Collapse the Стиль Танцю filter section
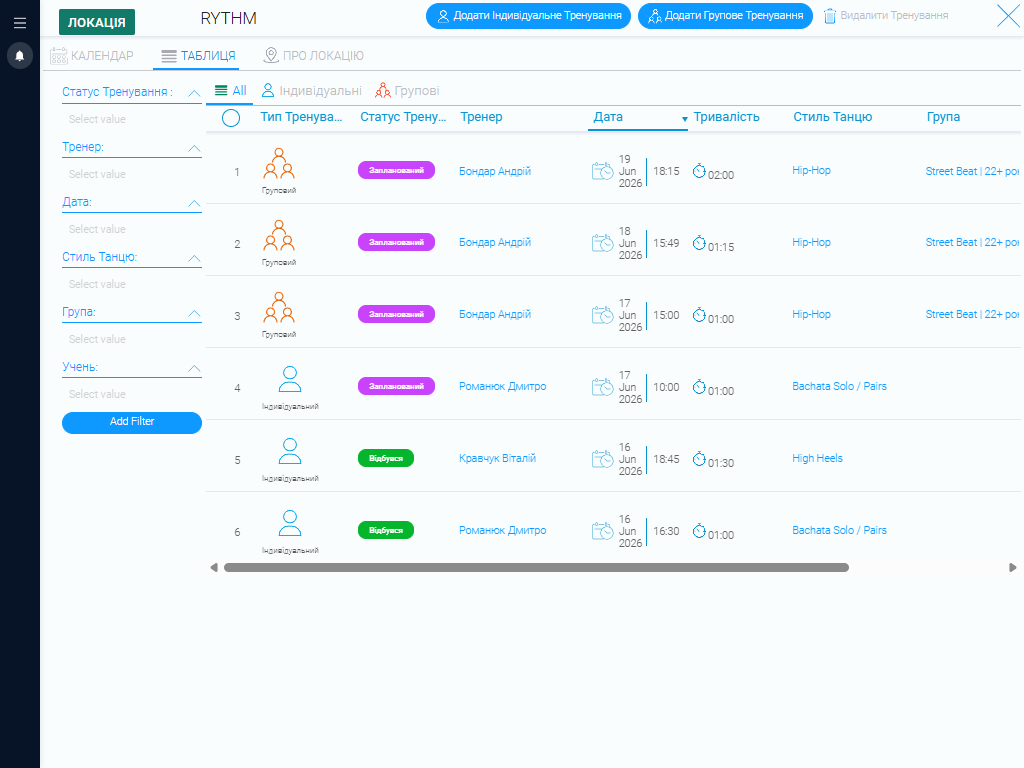 (194, 258)
